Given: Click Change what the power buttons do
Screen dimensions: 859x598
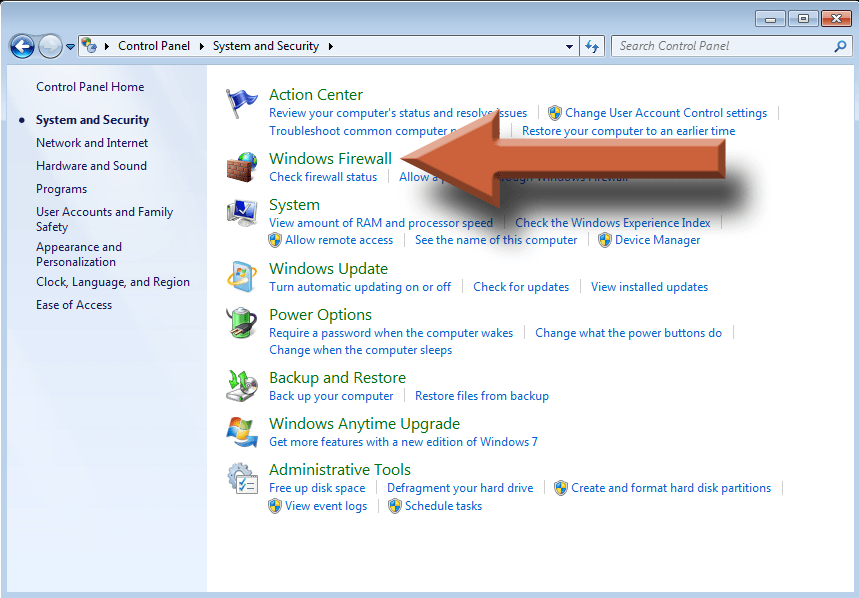Looking at the screenshot, I should click(628, 334).
